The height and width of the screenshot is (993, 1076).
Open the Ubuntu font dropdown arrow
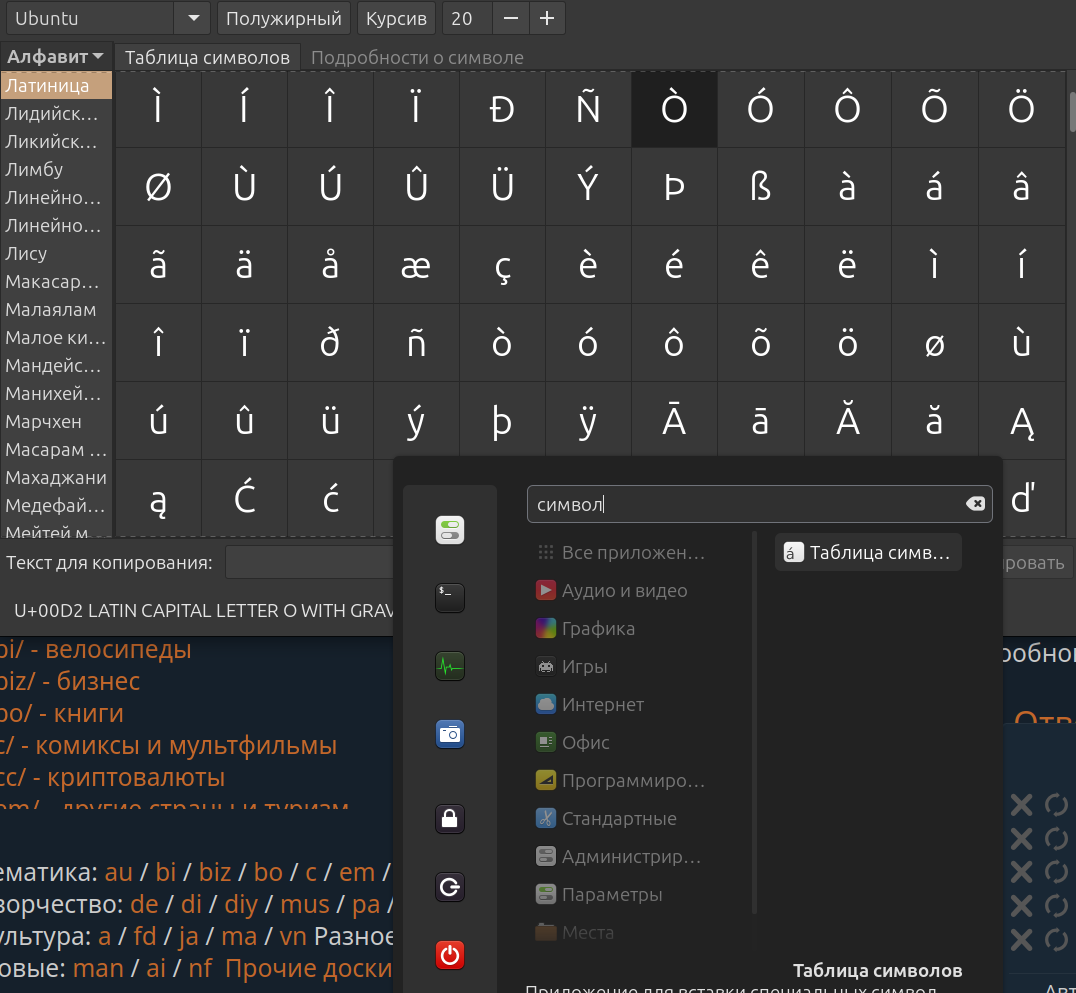[x=194, y=18]
